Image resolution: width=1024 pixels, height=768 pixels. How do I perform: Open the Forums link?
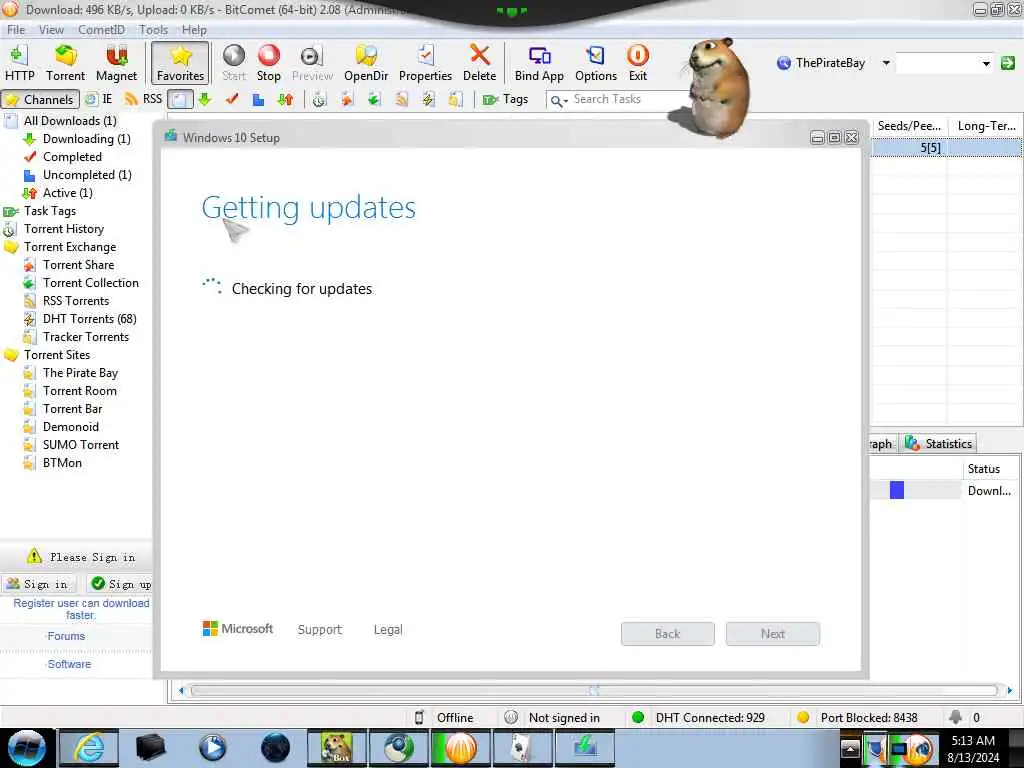point(66,636)
